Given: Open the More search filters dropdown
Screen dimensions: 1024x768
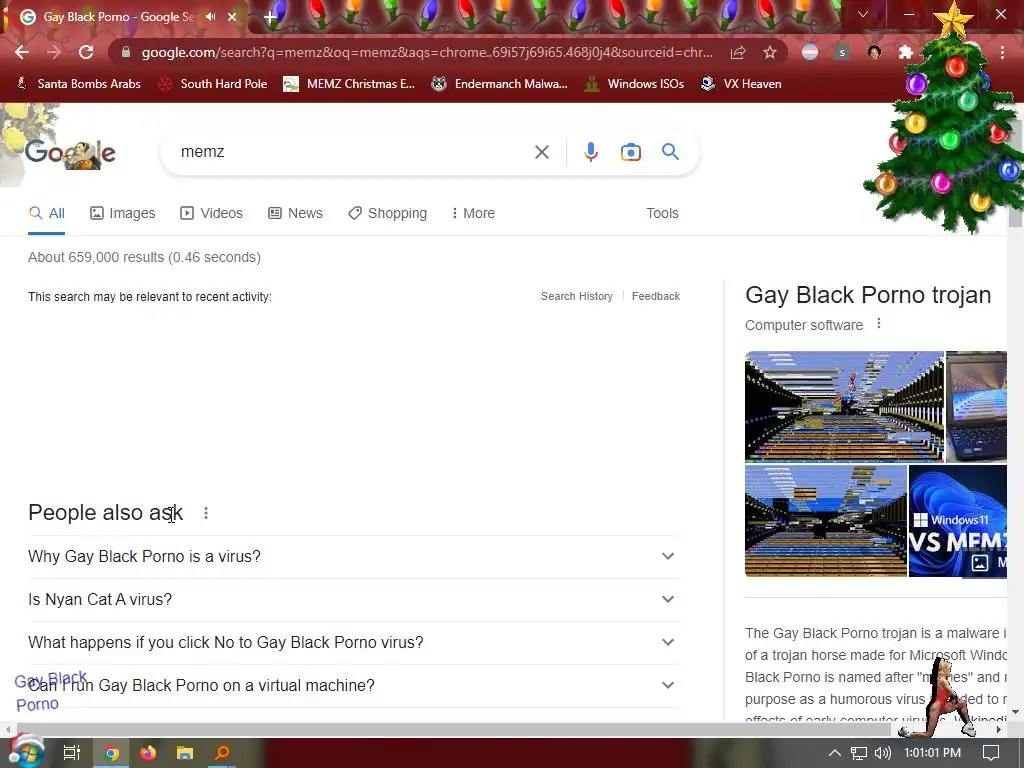Looking at the screenshot, I should 473,214.
